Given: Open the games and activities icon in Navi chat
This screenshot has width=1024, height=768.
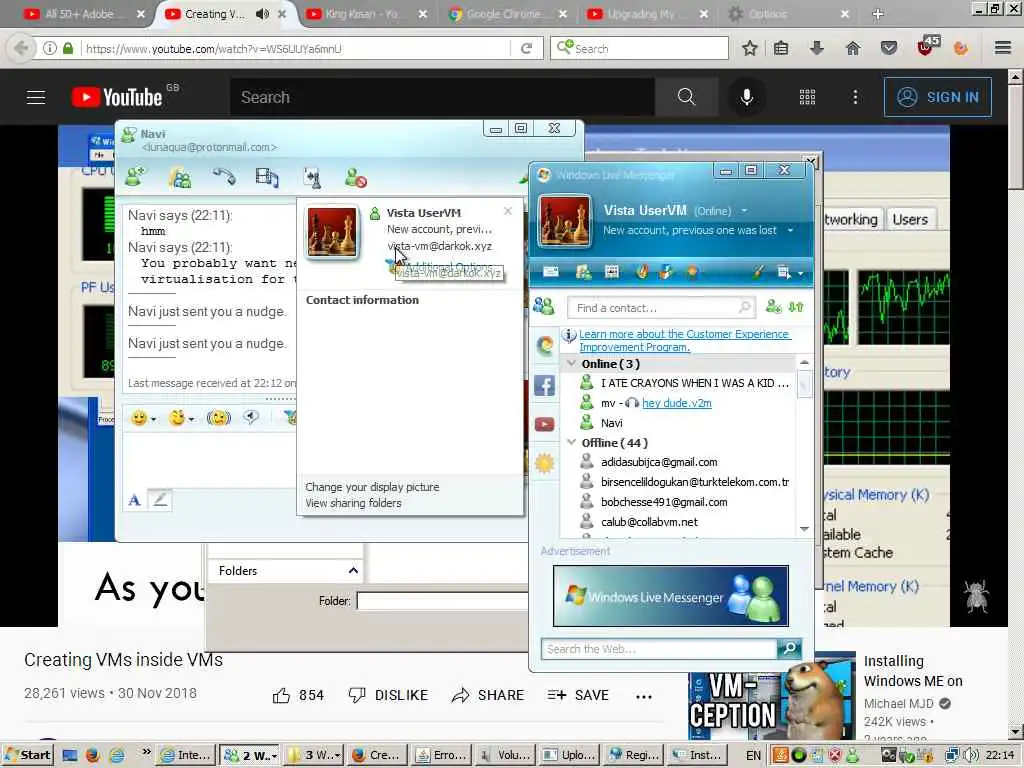Looking at the screenshot, I should 312,178.
